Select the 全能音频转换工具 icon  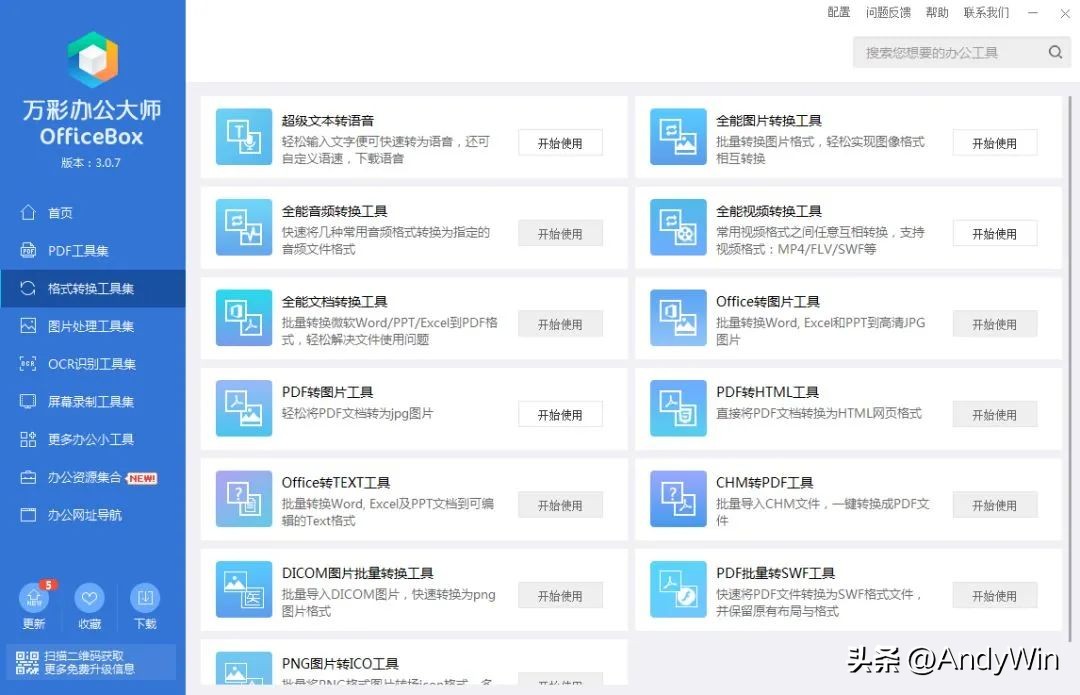243,227
